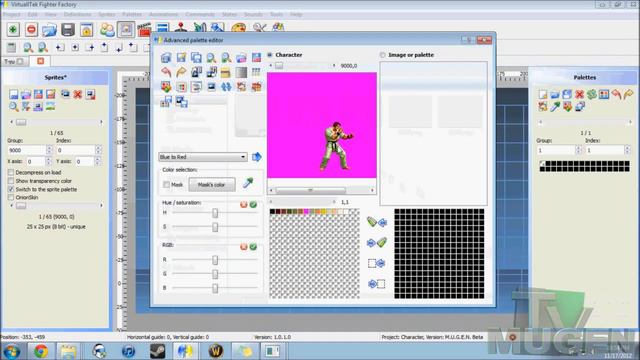Click the red X delete icon in Sprites panel

(78, 95)
